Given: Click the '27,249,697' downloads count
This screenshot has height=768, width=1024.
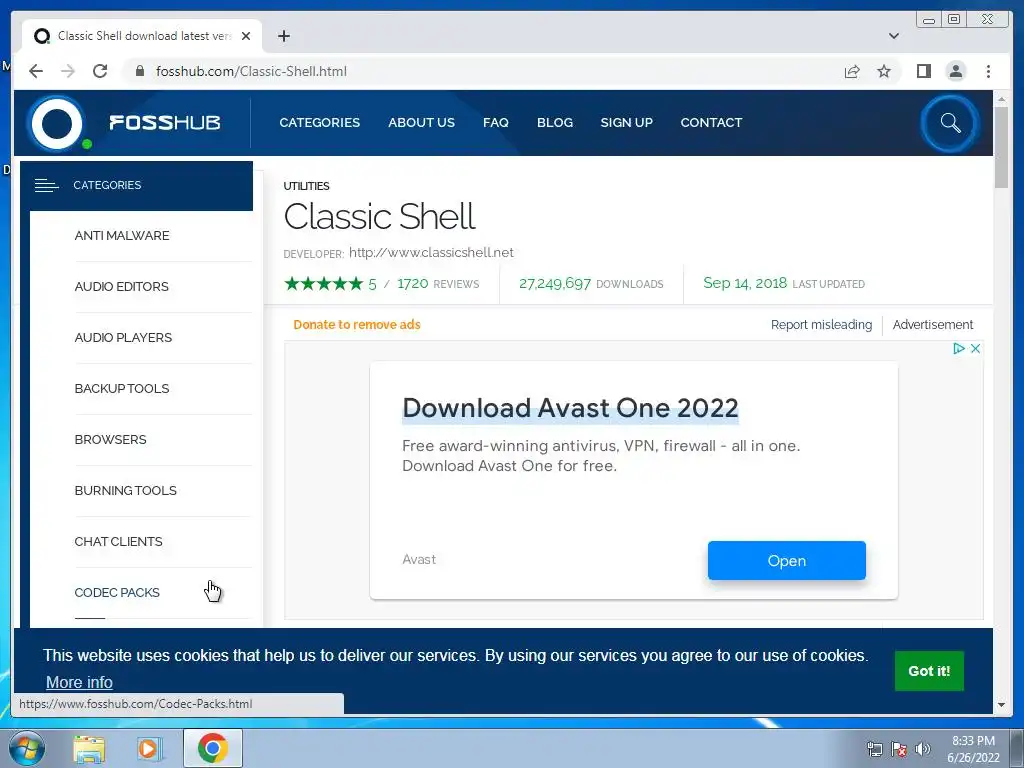Looking at the screenshot, I should 555,284.
